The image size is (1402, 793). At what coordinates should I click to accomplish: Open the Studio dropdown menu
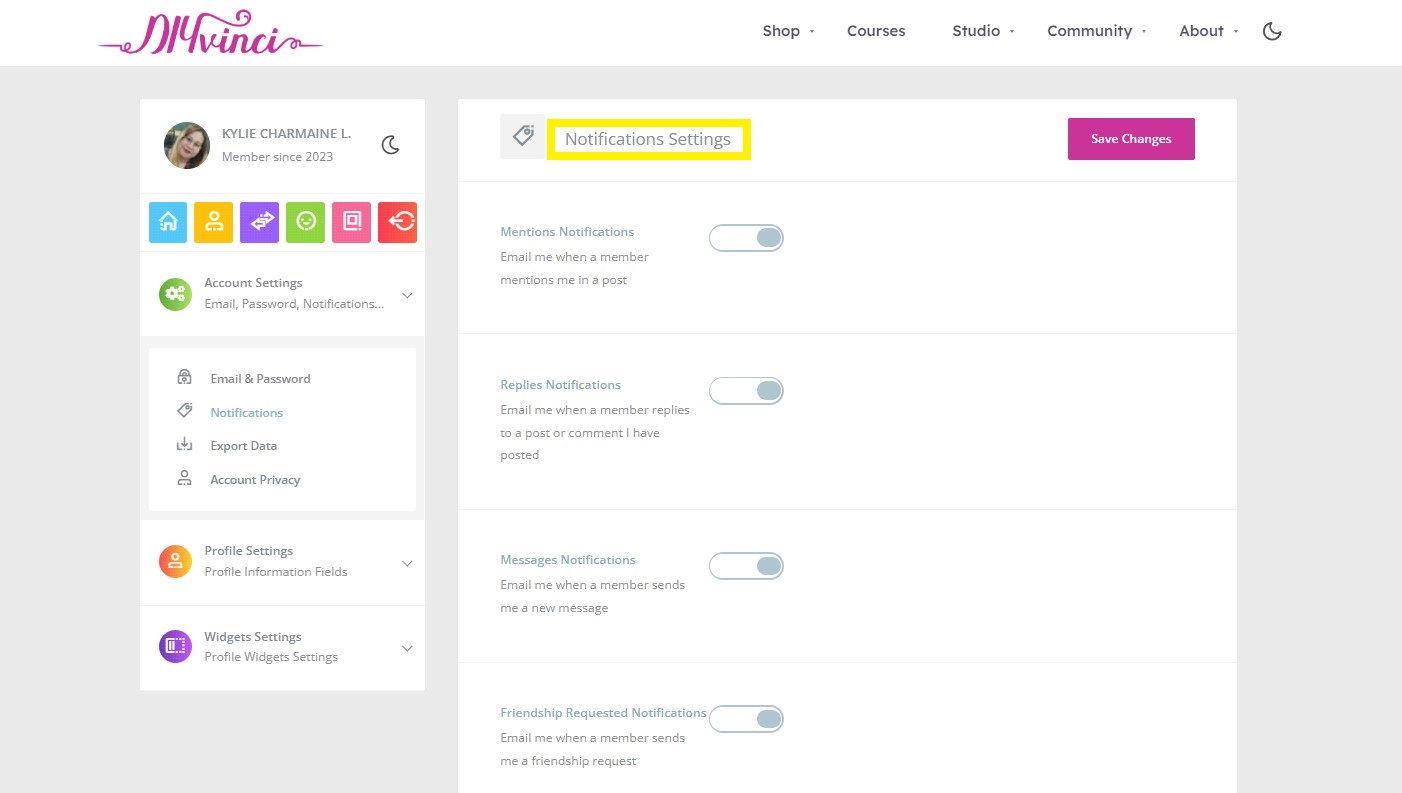[x=983, y=31]
